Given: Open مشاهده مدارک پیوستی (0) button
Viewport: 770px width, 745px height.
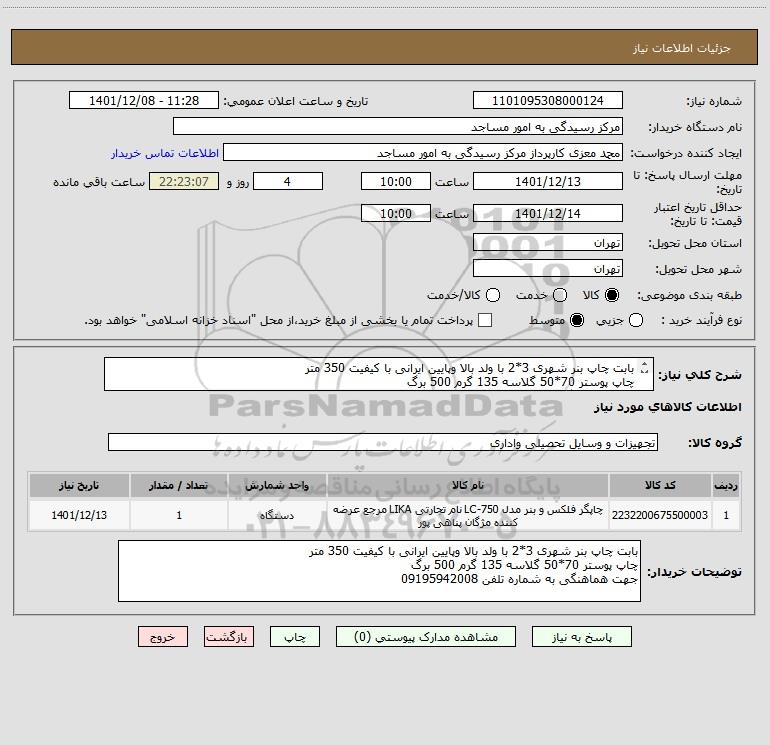Looking at the screenshot, I should pos(426,637).
